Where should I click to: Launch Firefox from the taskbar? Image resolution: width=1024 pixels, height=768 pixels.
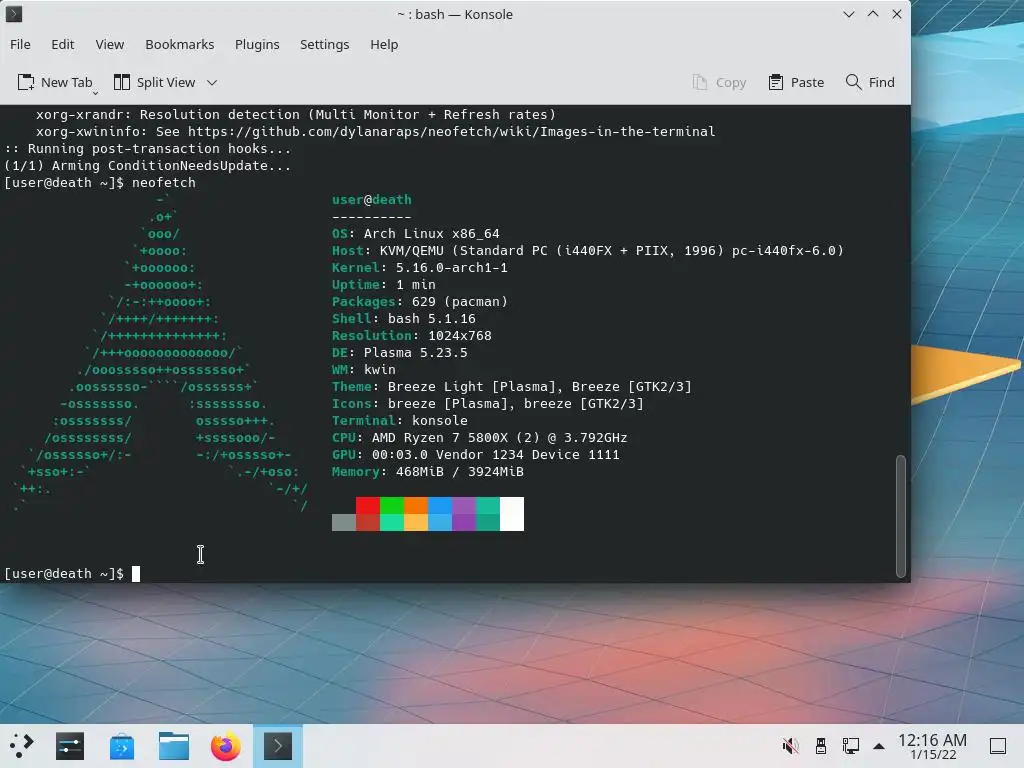click(225, 746)
